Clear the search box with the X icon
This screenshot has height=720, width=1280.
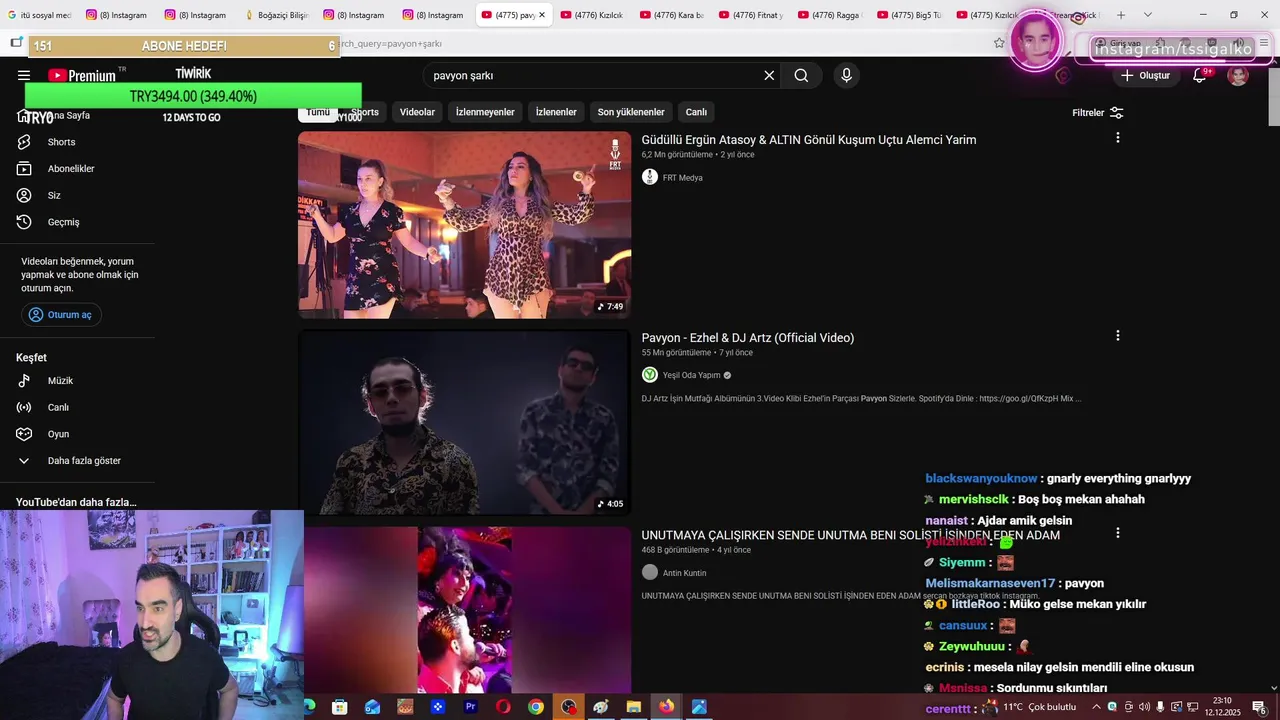tap(769, 75)
